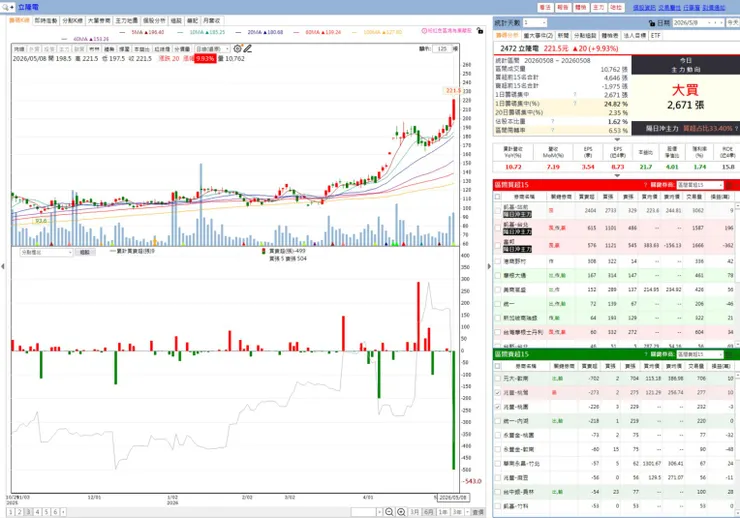Click the 顯示 bar count field showing 125
The height and width of the screenshot is (518, 740).
tap(443, 49)
